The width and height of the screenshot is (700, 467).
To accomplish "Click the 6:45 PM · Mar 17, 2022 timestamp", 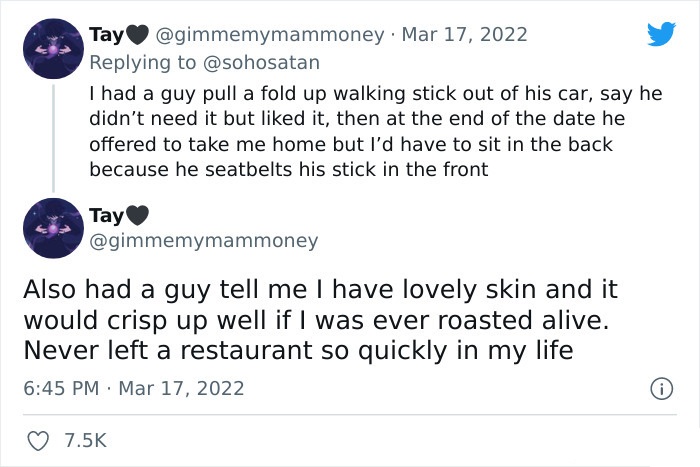I will click(134, 388).
